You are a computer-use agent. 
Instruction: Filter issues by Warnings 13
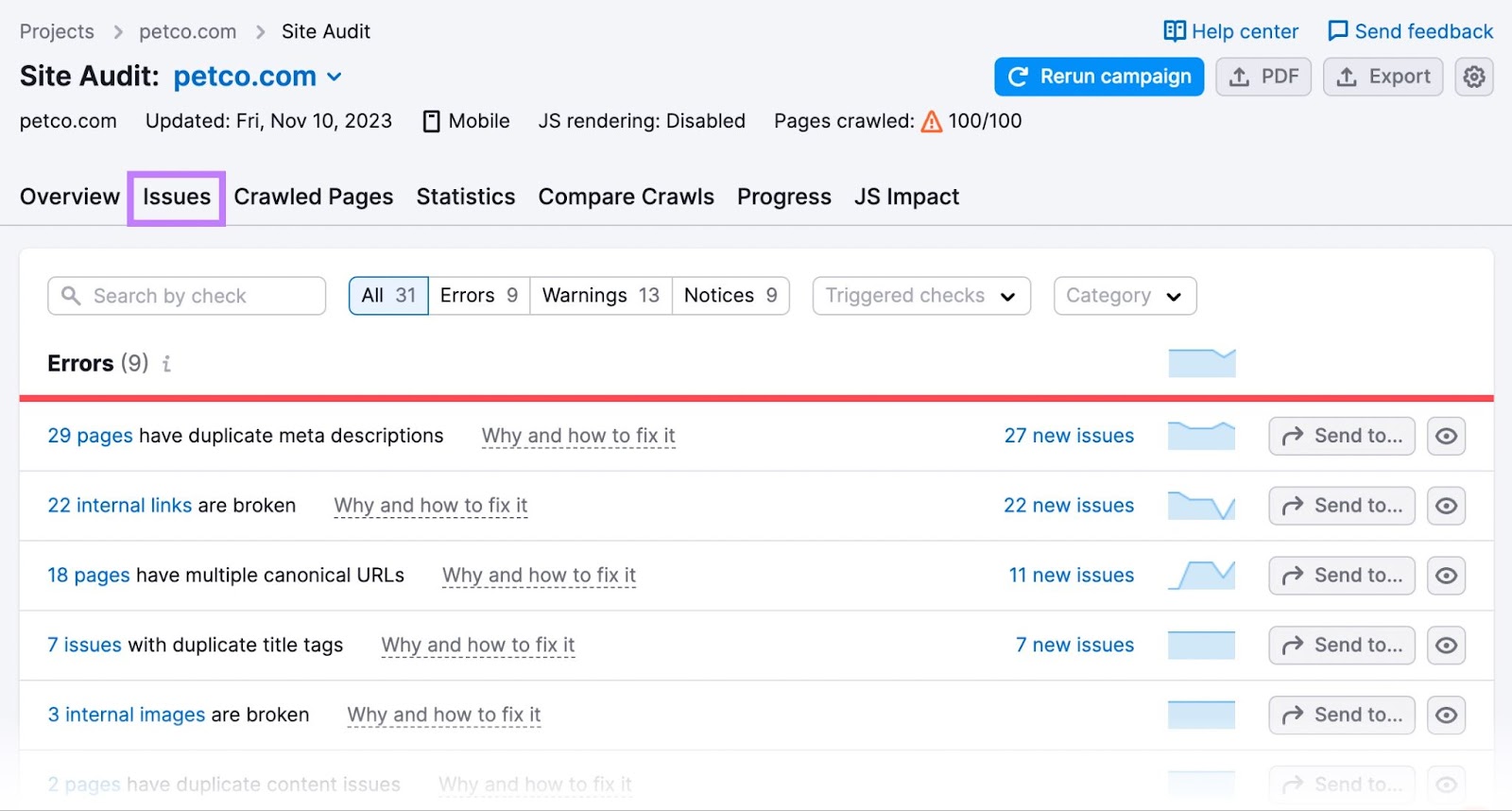point(600,296)
